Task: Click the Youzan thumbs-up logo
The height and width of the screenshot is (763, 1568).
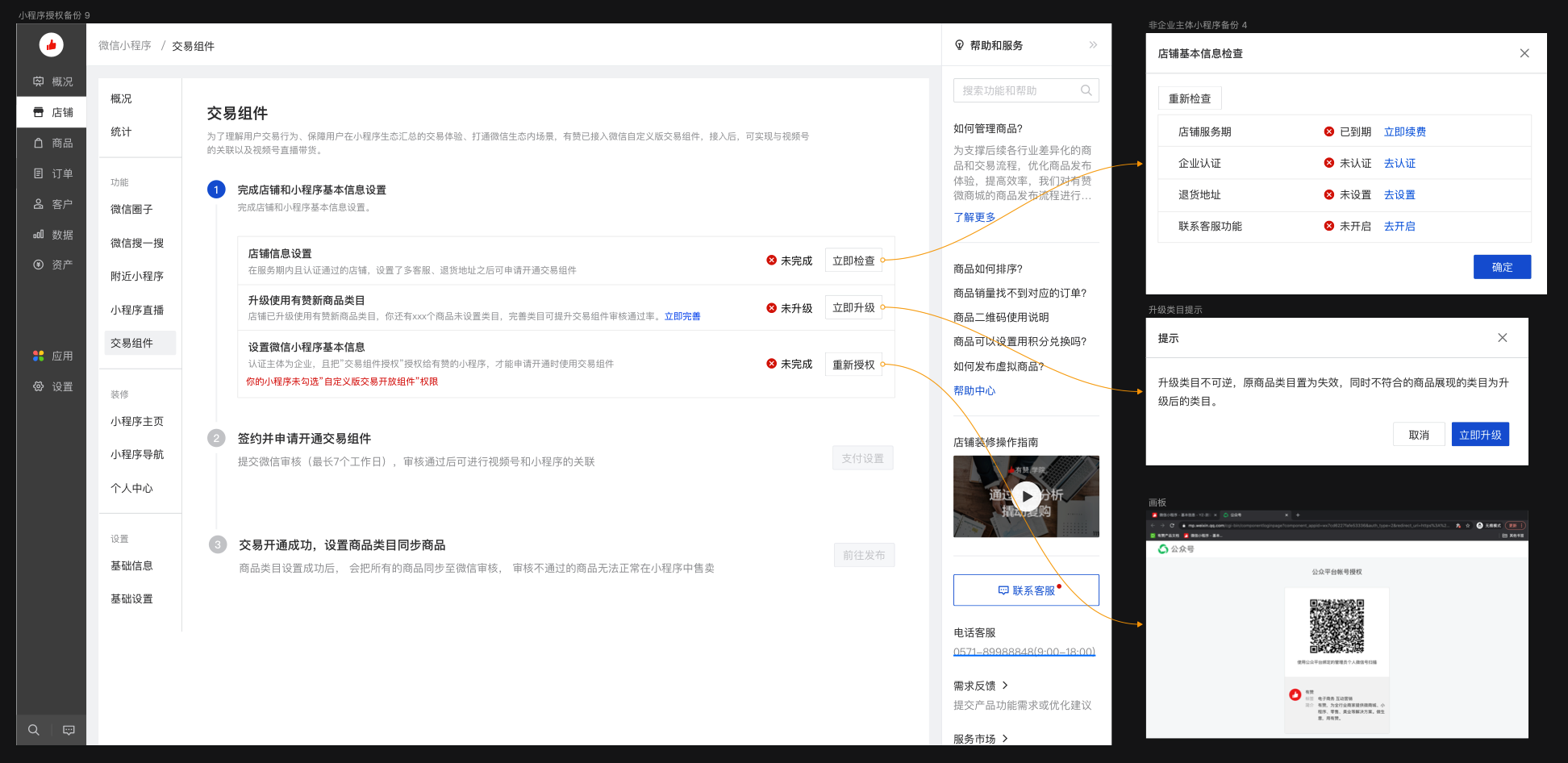Action: pyautogui.click(x=51, y=45)
